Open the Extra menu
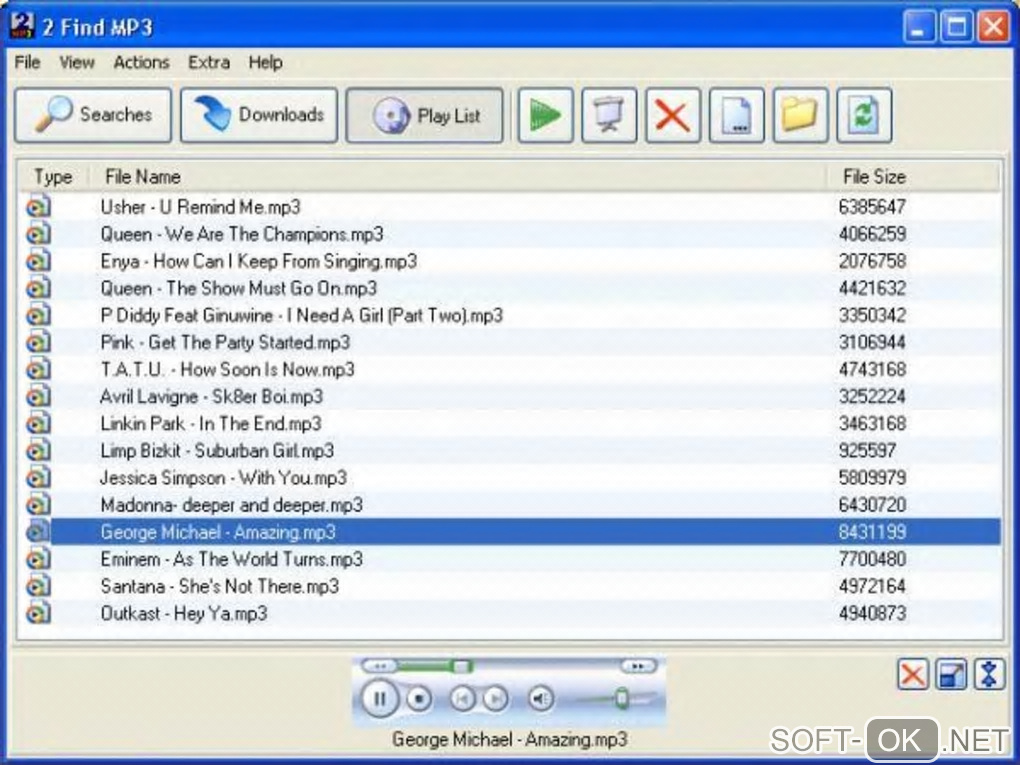This screenshot has width=1020, height=765. (x=209, y=62)
